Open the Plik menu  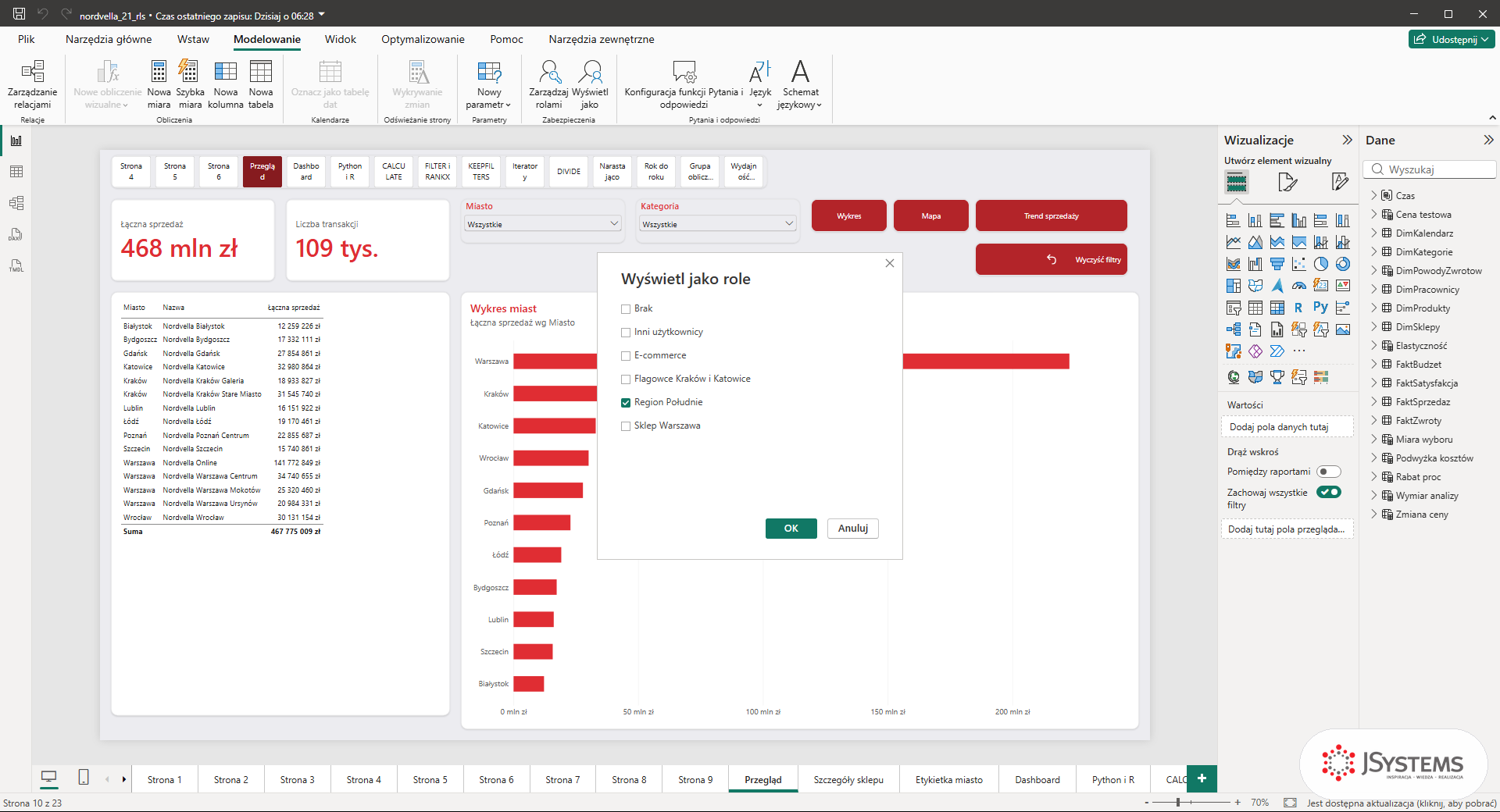click(x=27, y=39)
